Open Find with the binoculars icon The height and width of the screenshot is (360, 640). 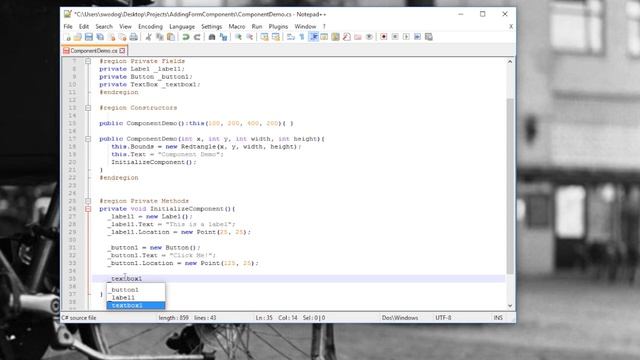click(x=212, y=37)
